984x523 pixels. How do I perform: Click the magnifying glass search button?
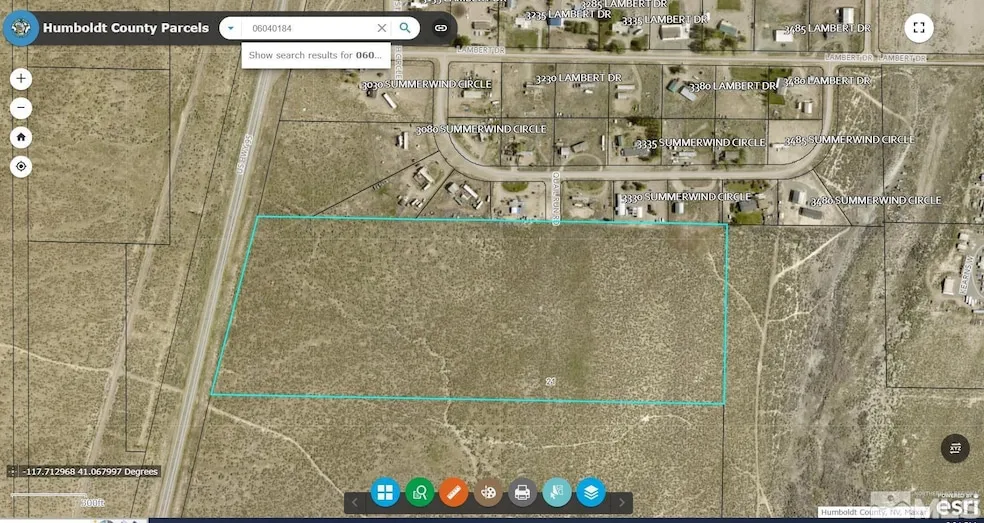pos(405,28)
